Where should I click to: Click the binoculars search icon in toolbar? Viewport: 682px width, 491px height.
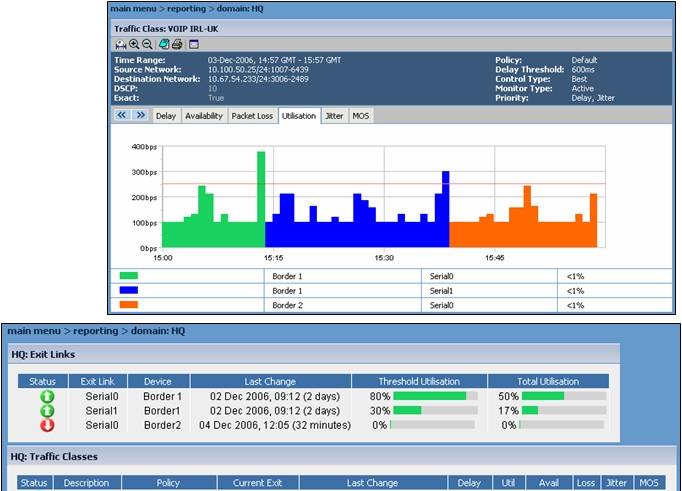point(120,44)
